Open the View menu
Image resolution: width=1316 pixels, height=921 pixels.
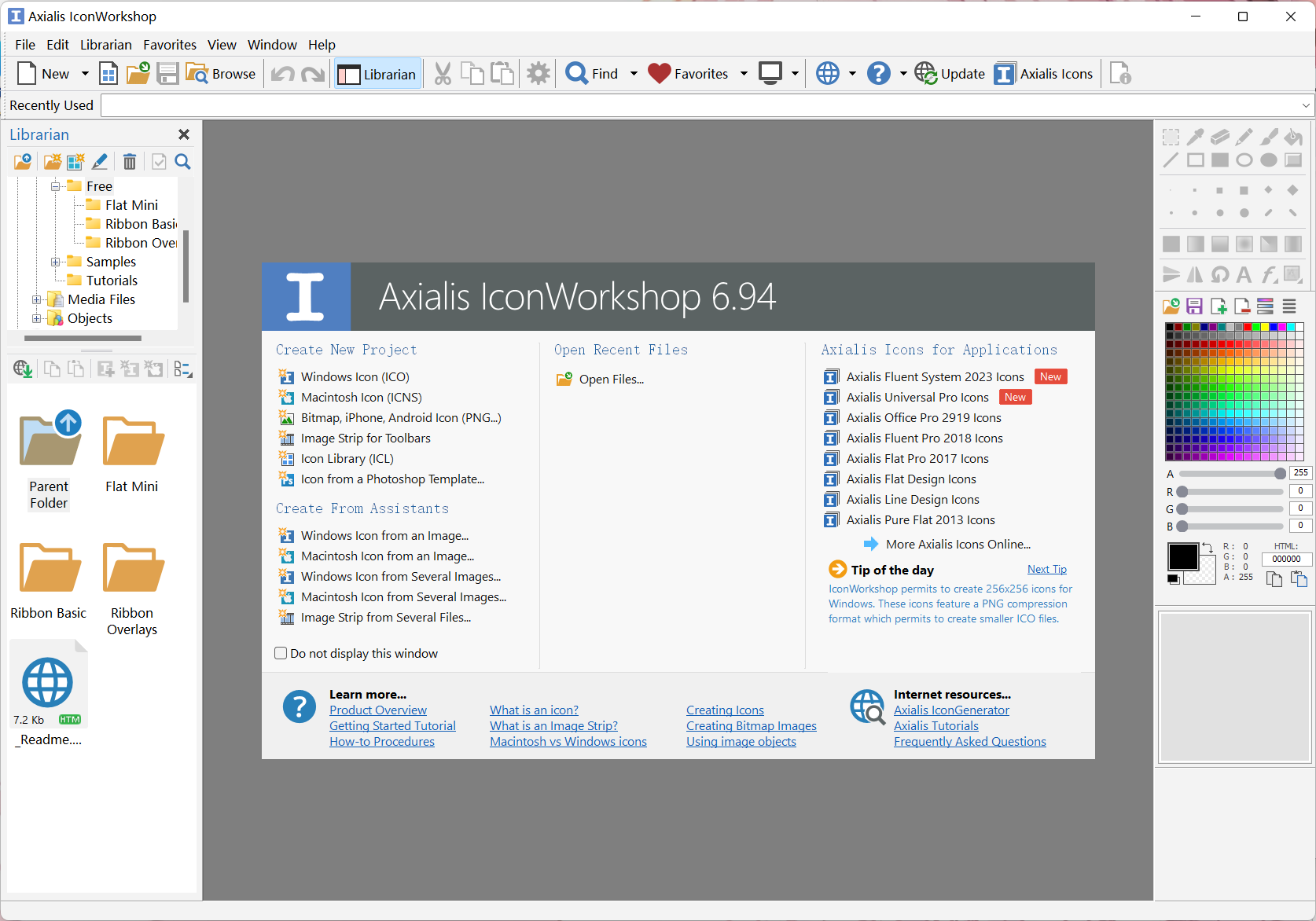tap(222, 45)
